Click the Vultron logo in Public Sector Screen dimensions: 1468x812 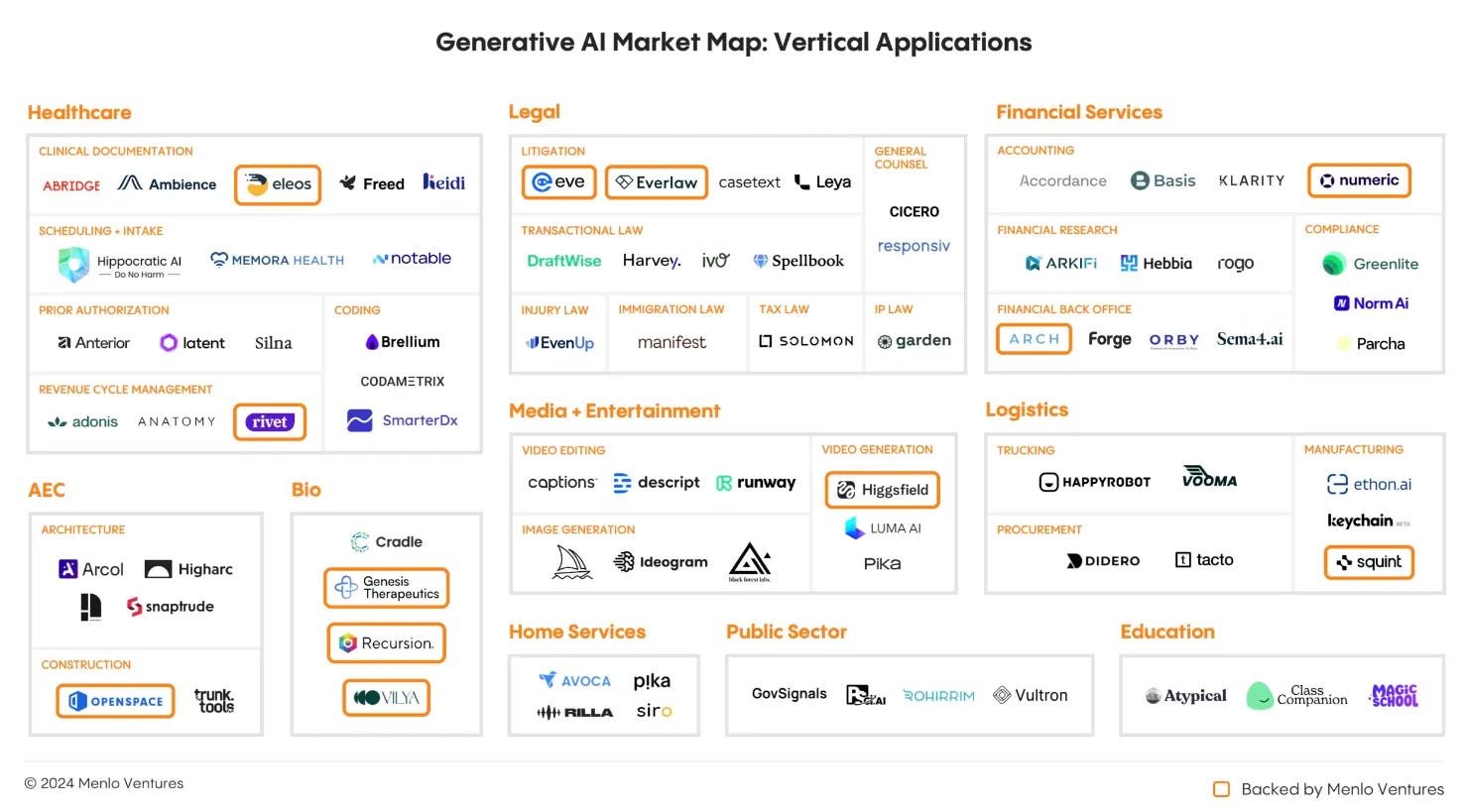coord(1032,695)
